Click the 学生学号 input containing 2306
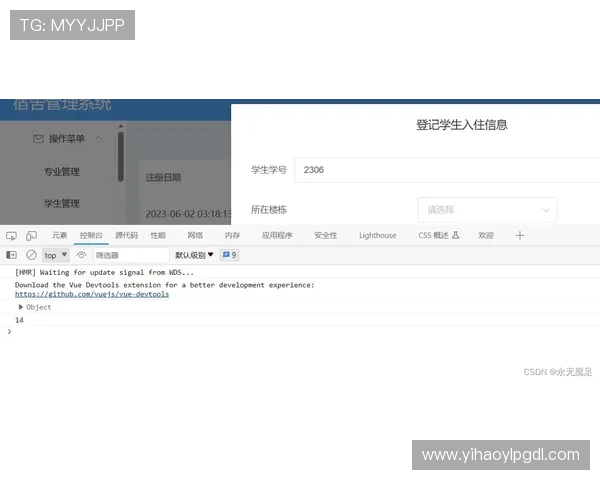The height and width of the screenshot is (480, 600). coord(447,170)
